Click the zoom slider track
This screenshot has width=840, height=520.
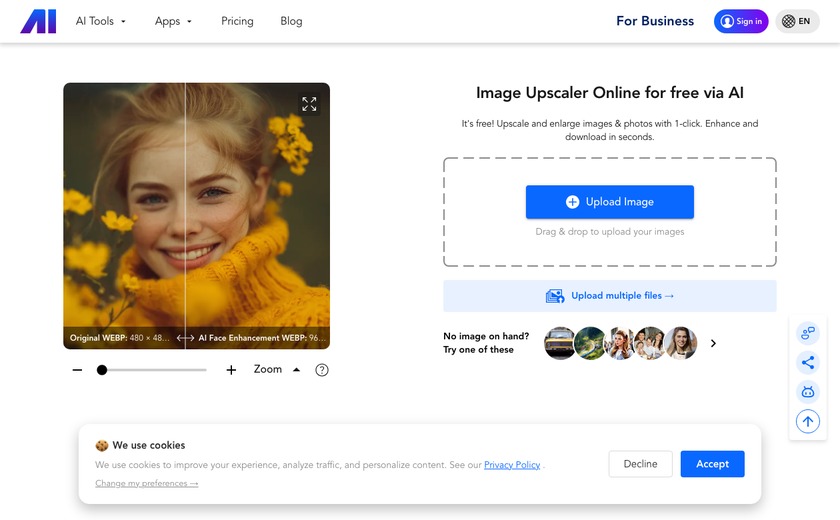[152, 370]
